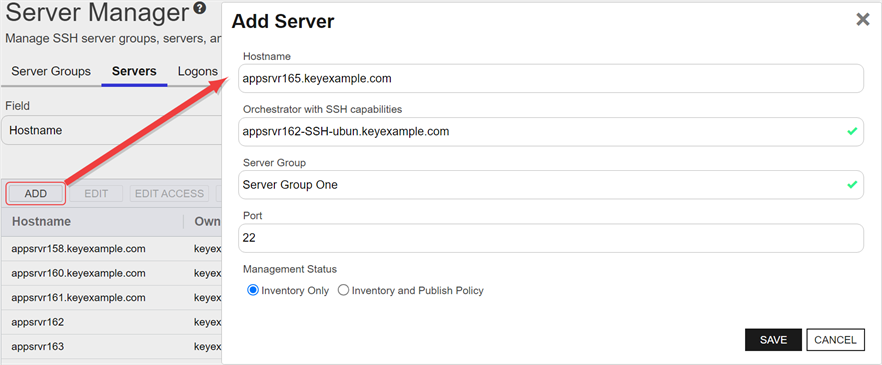The height and width of the screenshot is (365, 882).
Task: Sort by the Hostname column header
Action: coord(42,222)
